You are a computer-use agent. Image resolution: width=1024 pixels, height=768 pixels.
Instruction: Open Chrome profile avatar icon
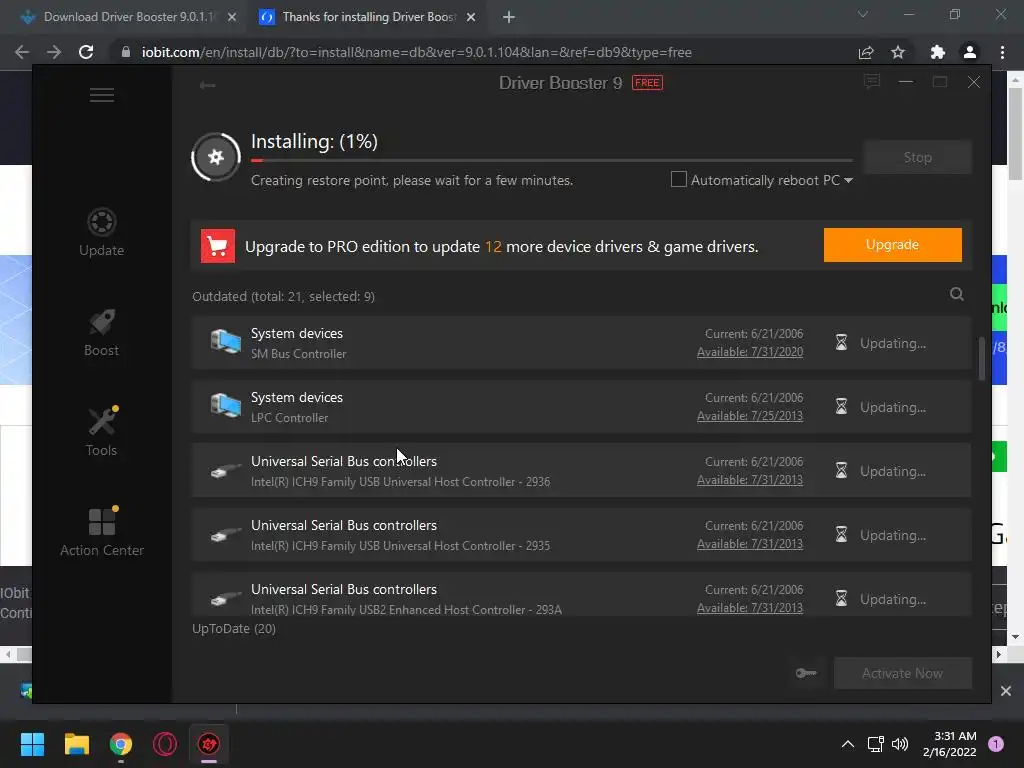(x=970, y=52)
